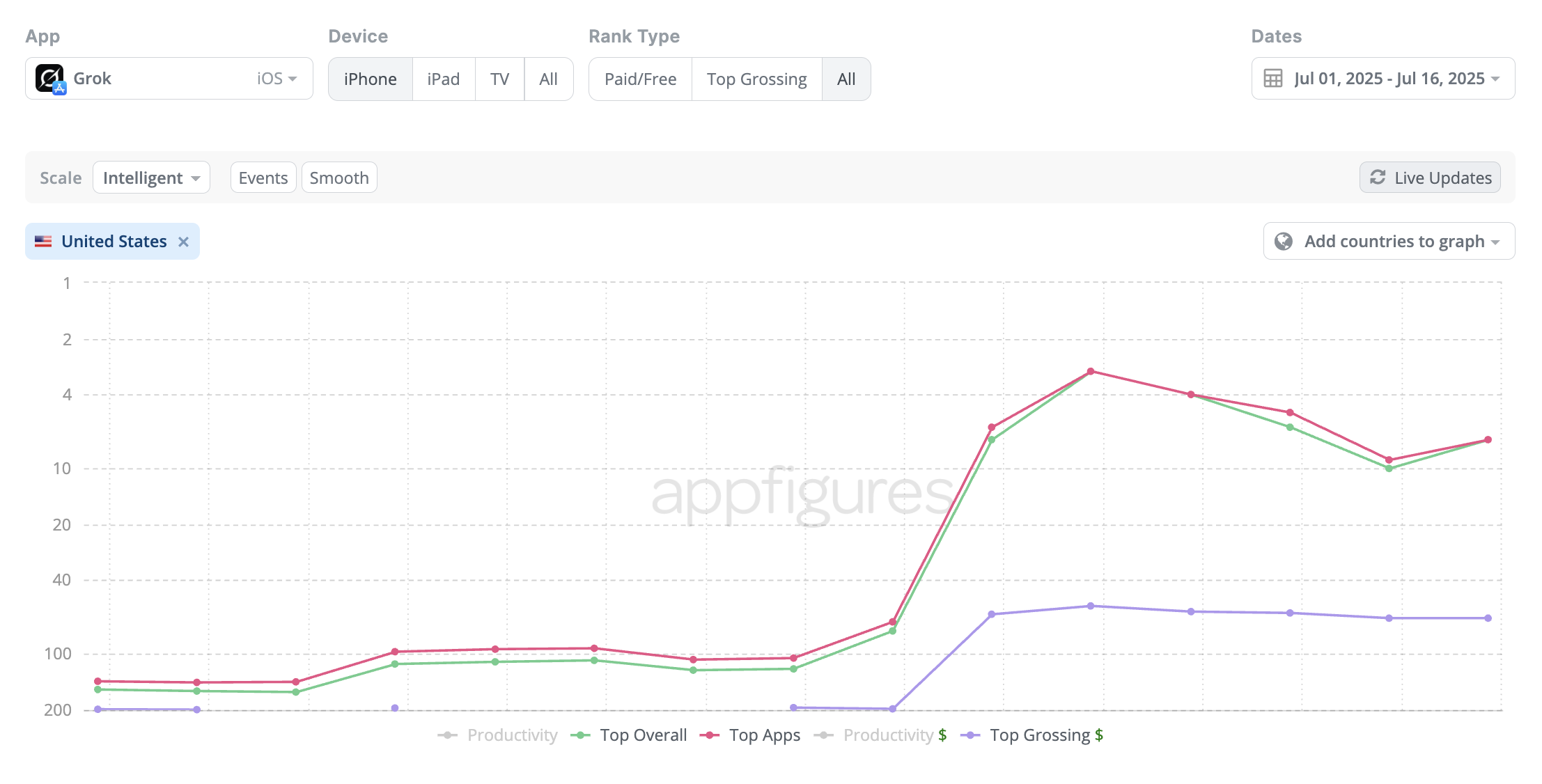The height and width of the screenshot is (784, 1542).
Task: Click the purple Top Grossing $ legend marker
Action: [971, 735]
